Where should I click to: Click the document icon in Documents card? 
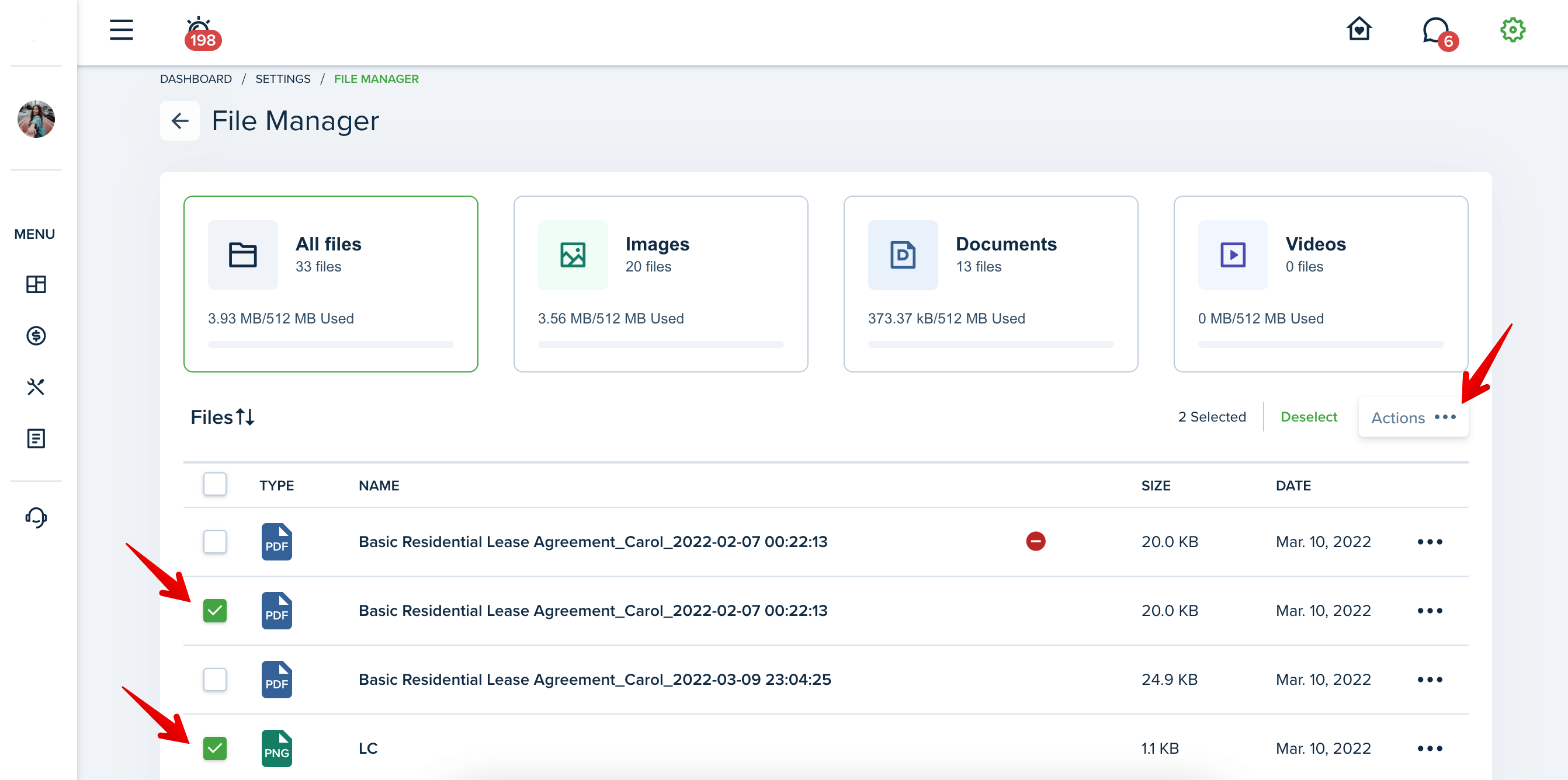903,255
